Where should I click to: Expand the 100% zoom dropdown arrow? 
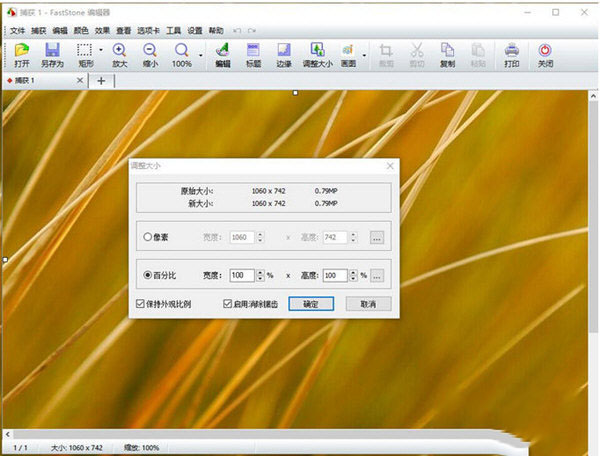pos(201,51)
